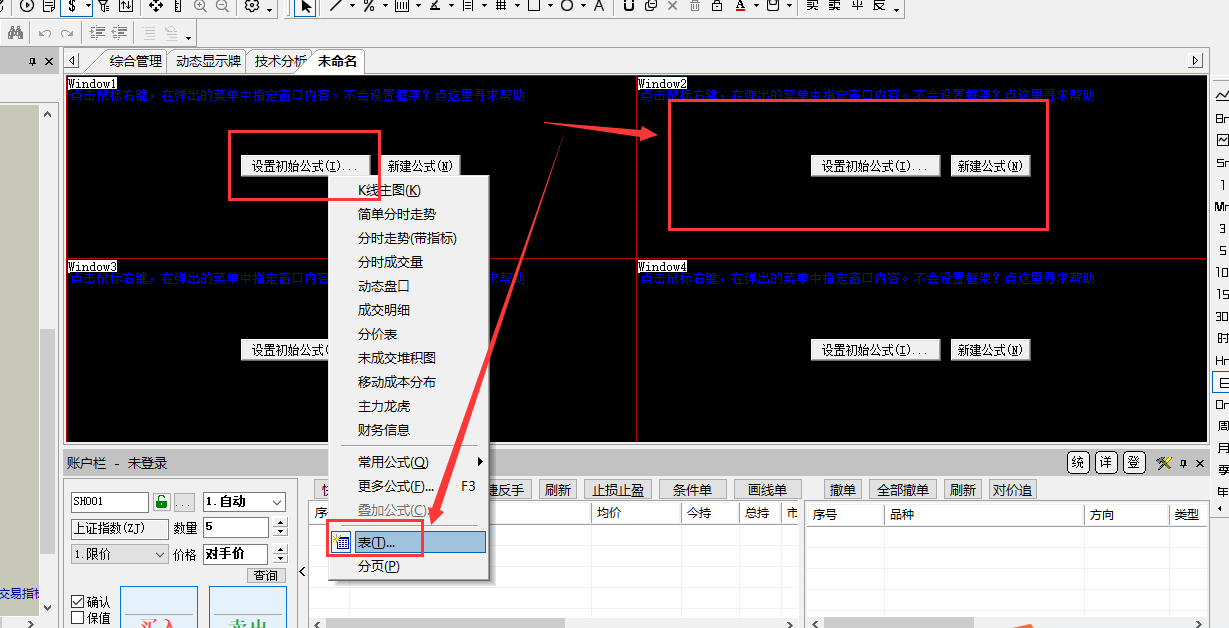Select the circle drawing tool
Viewport: 1229px width, 628px height.
pyautogui.click(x=567, y=6)
